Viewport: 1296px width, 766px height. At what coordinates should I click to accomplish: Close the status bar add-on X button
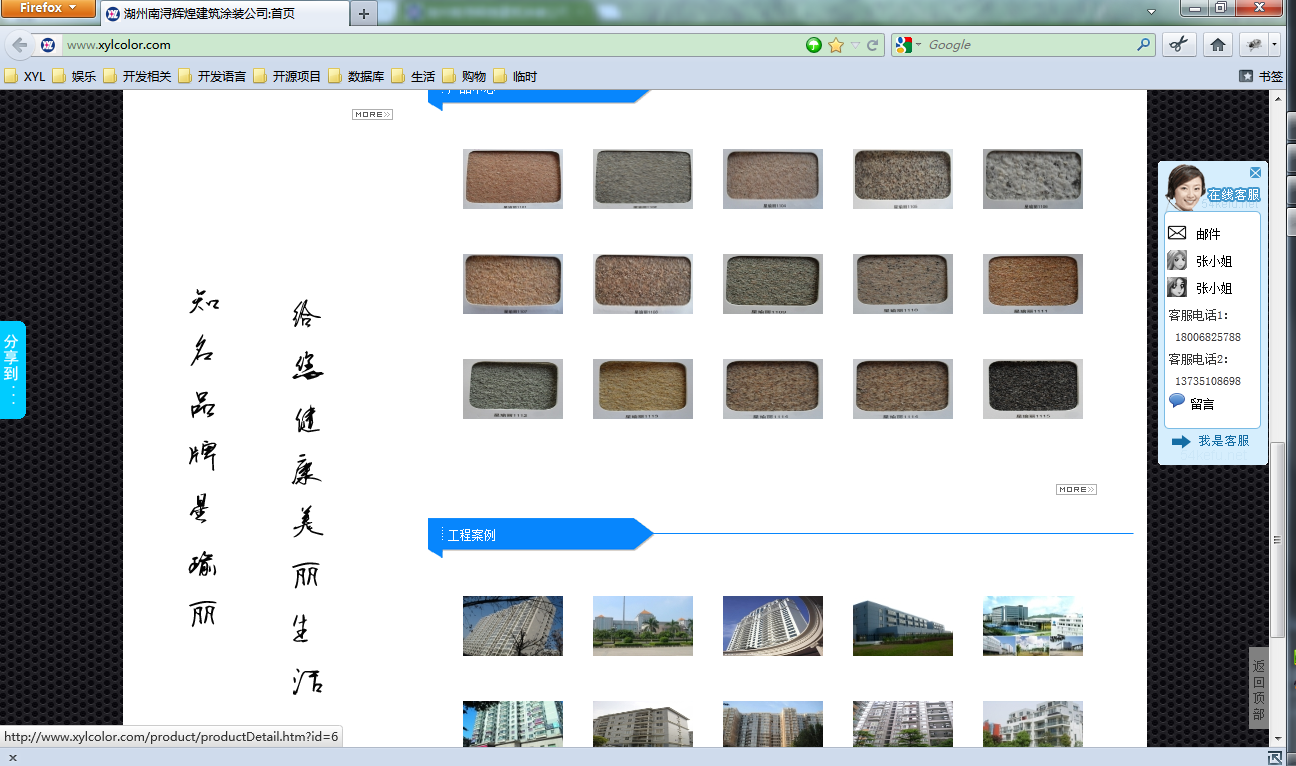[x=12, y=758]
